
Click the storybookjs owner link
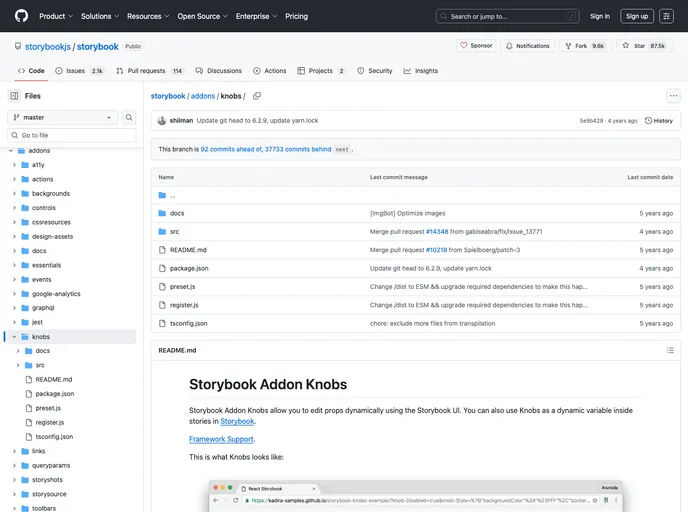click(x=47, y=47)
